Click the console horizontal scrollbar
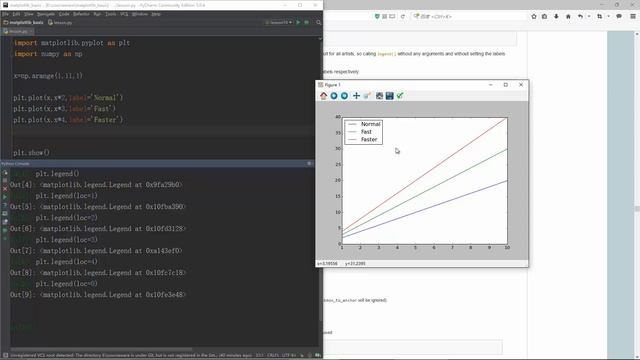Image resolution: width=640 pixels, height=360 pixels. pyautogui.click(x=101, y=349)
